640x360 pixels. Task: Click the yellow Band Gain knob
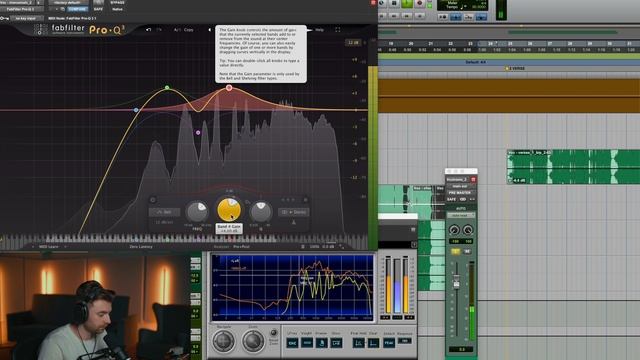[x=229, y=210]
